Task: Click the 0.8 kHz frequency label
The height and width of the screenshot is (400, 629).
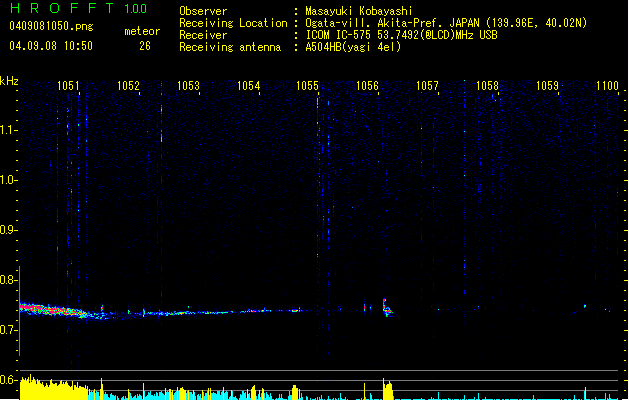Action: point(9,280)
